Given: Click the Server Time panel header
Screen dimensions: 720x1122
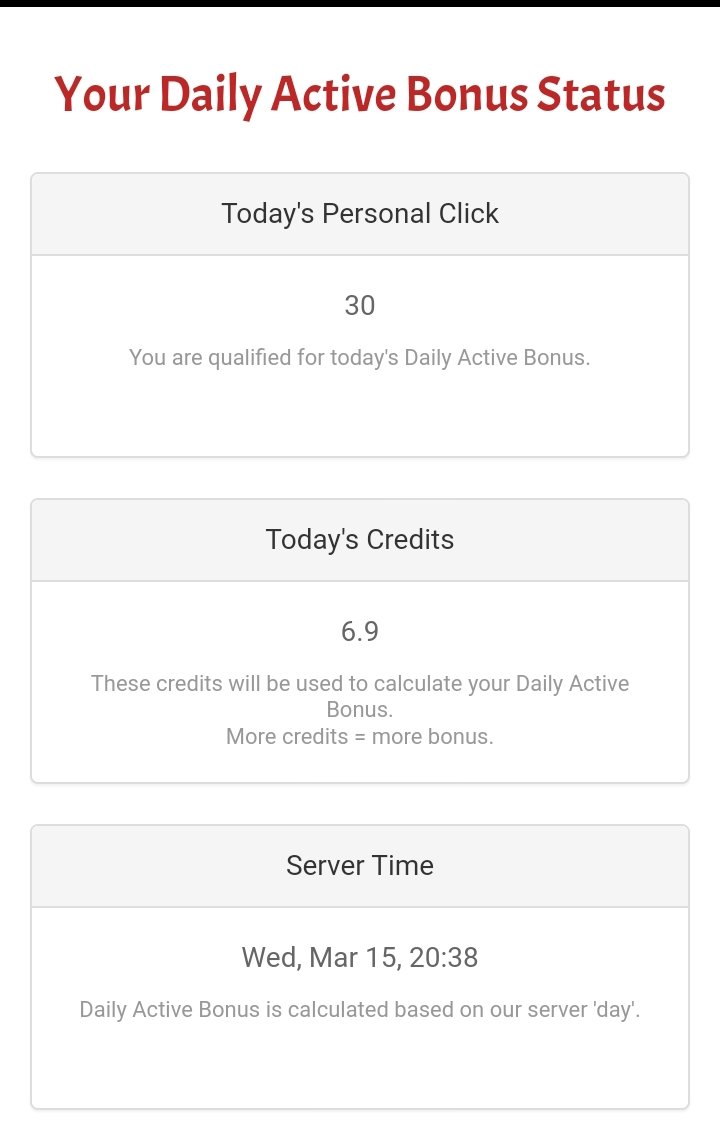Looking at the screenshot, I should [x=359, y=865].
